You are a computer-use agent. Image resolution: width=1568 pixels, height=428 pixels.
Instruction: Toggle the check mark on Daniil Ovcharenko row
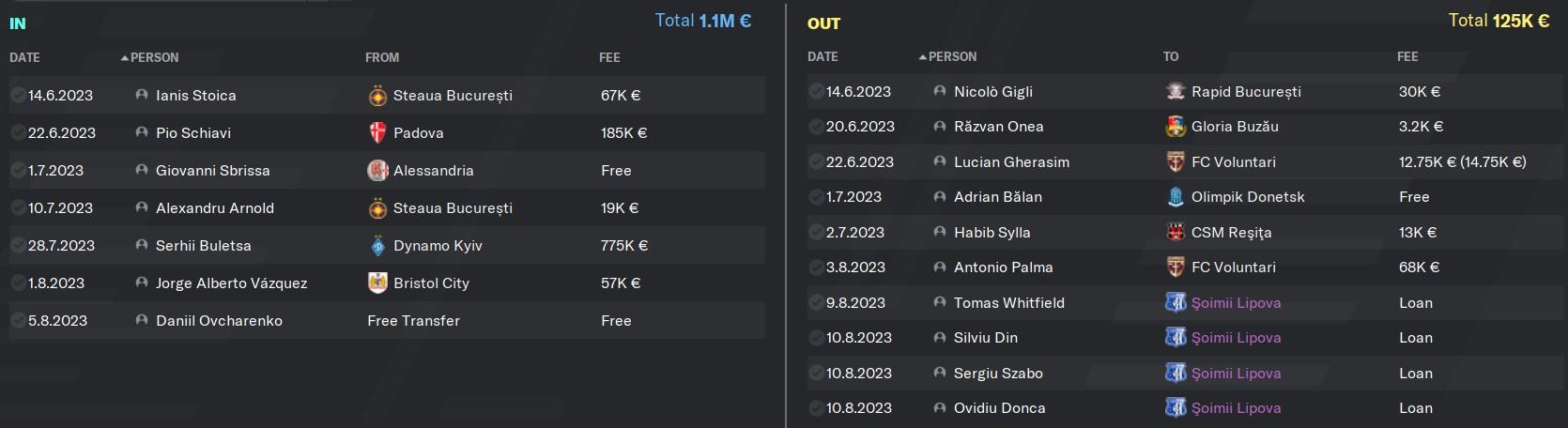click(x=18, y=321)
